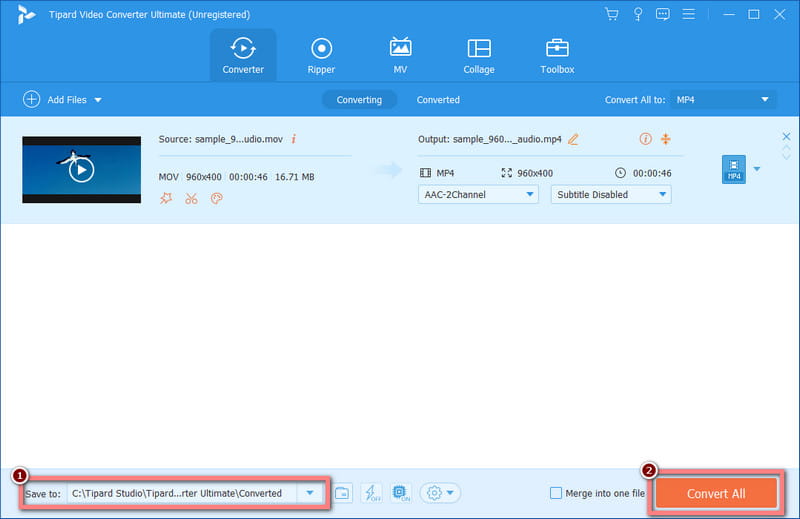The height and width of the screenshot is (519, 800).
Task: Show the Converted list tab
Action: [438, 100]
